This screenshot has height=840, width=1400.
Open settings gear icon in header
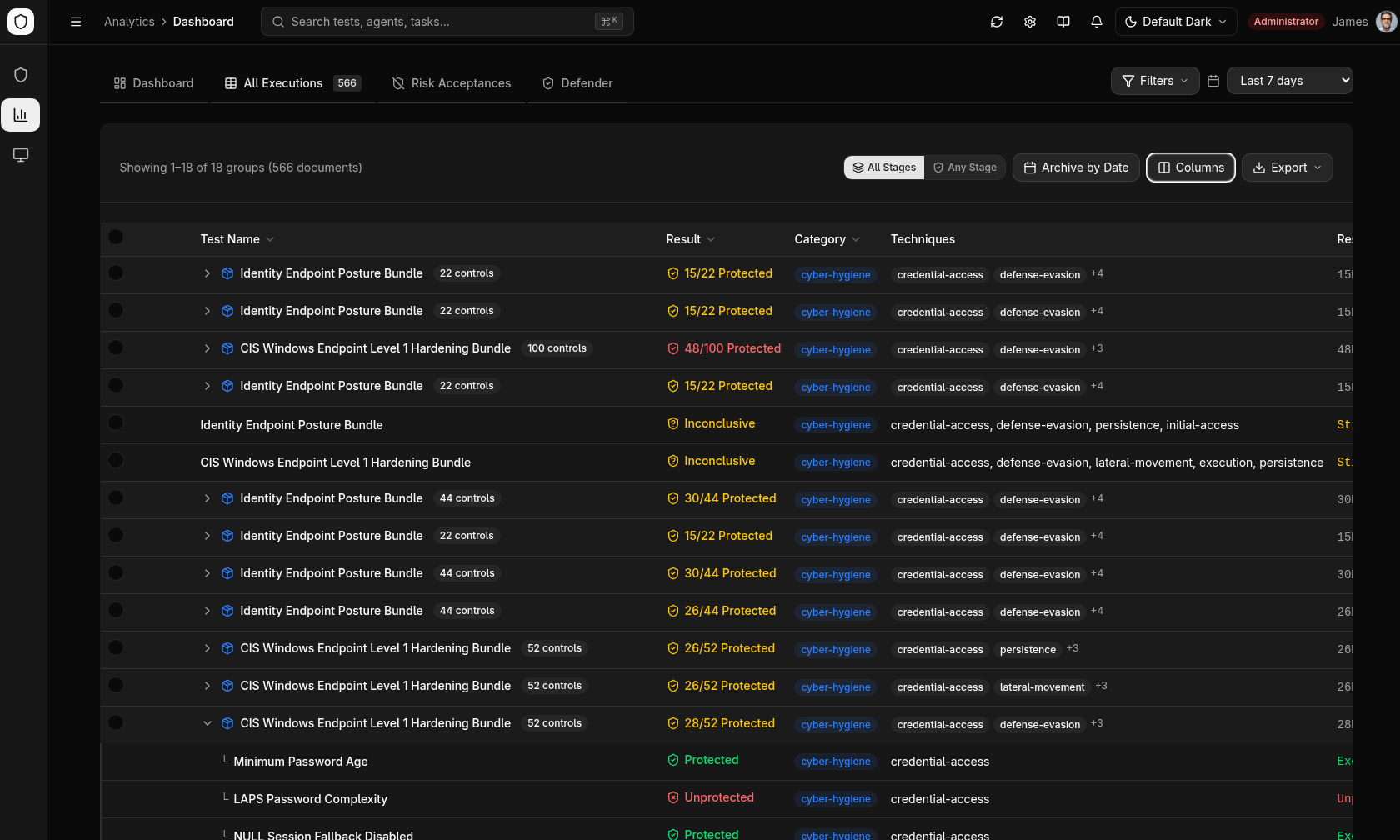(1030, 22)
